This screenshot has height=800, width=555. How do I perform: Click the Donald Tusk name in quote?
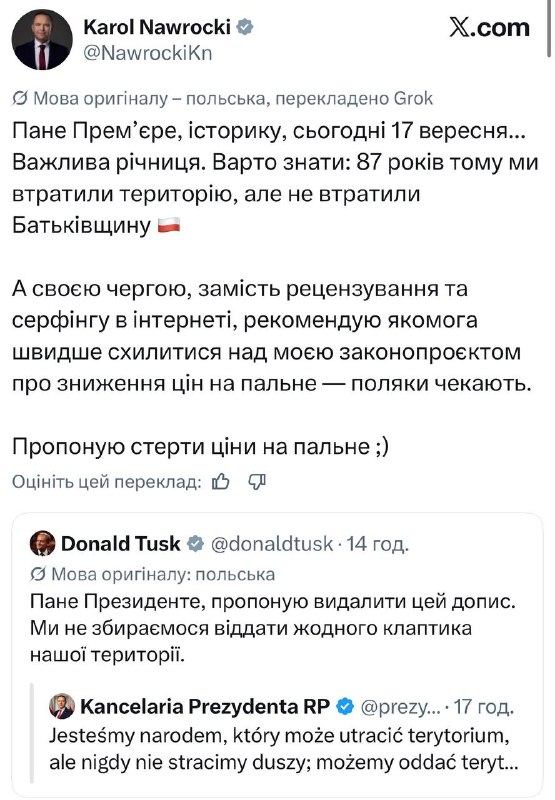tap(120, 544)
